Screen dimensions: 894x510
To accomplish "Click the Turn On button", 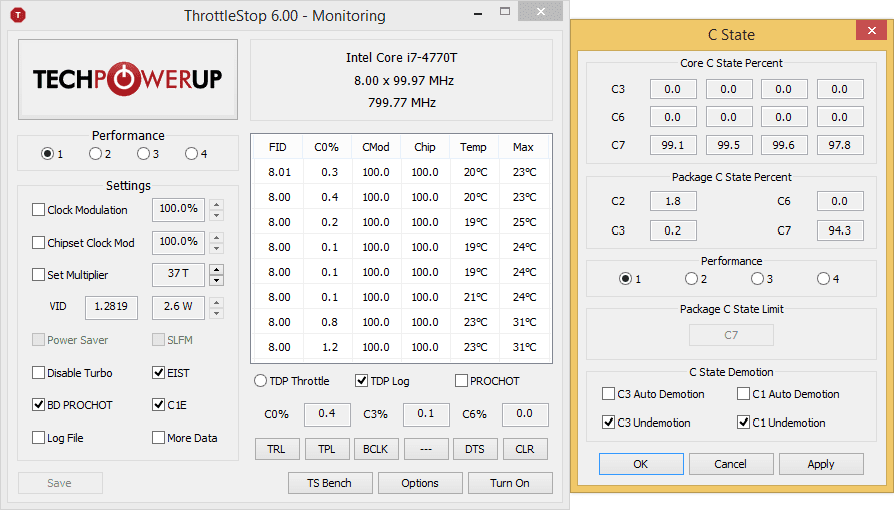I will pyautogui.click(x=510, y=483).
